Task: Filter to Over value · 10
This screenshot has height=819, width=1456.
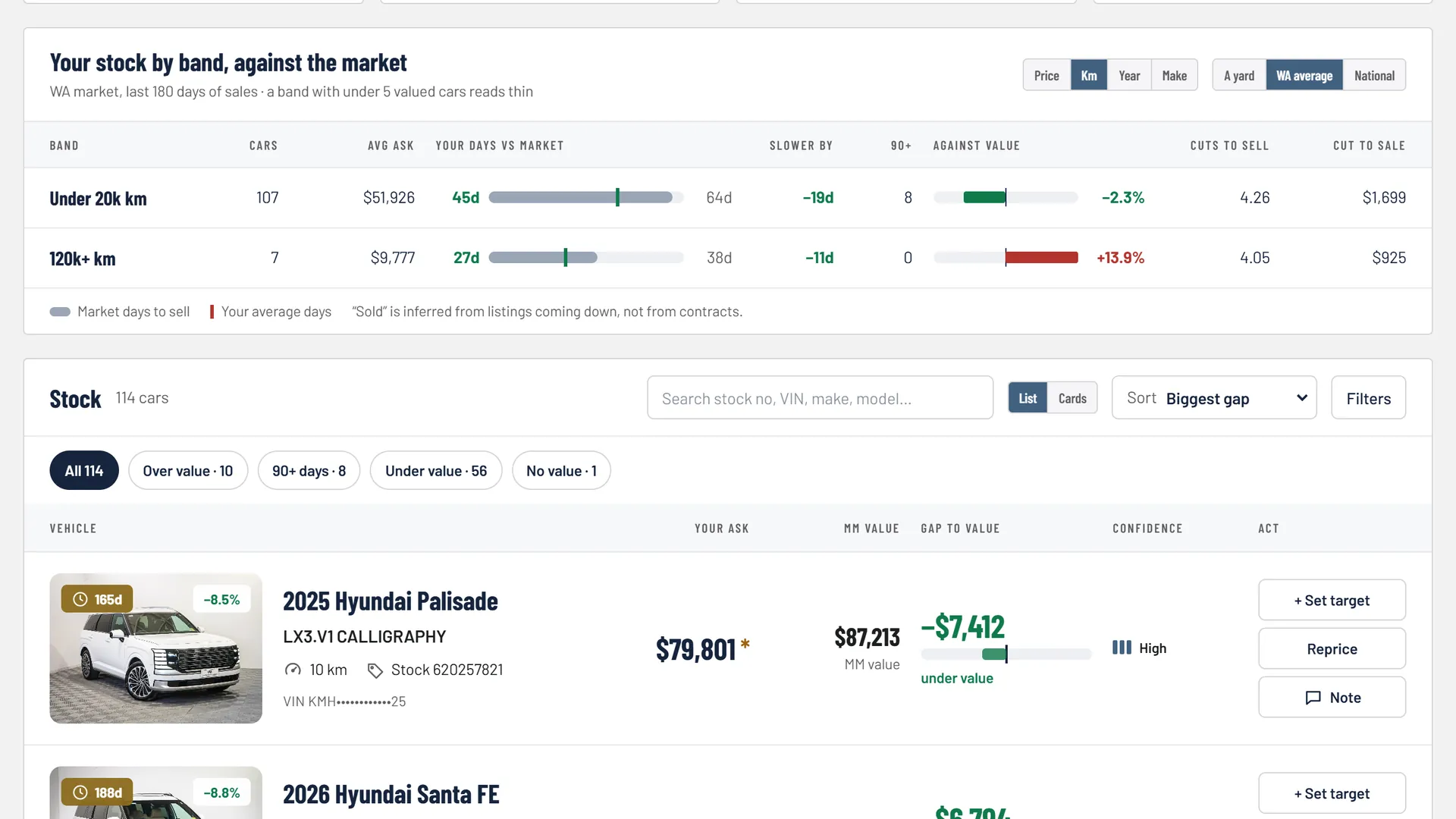Action: coord(188,471)
